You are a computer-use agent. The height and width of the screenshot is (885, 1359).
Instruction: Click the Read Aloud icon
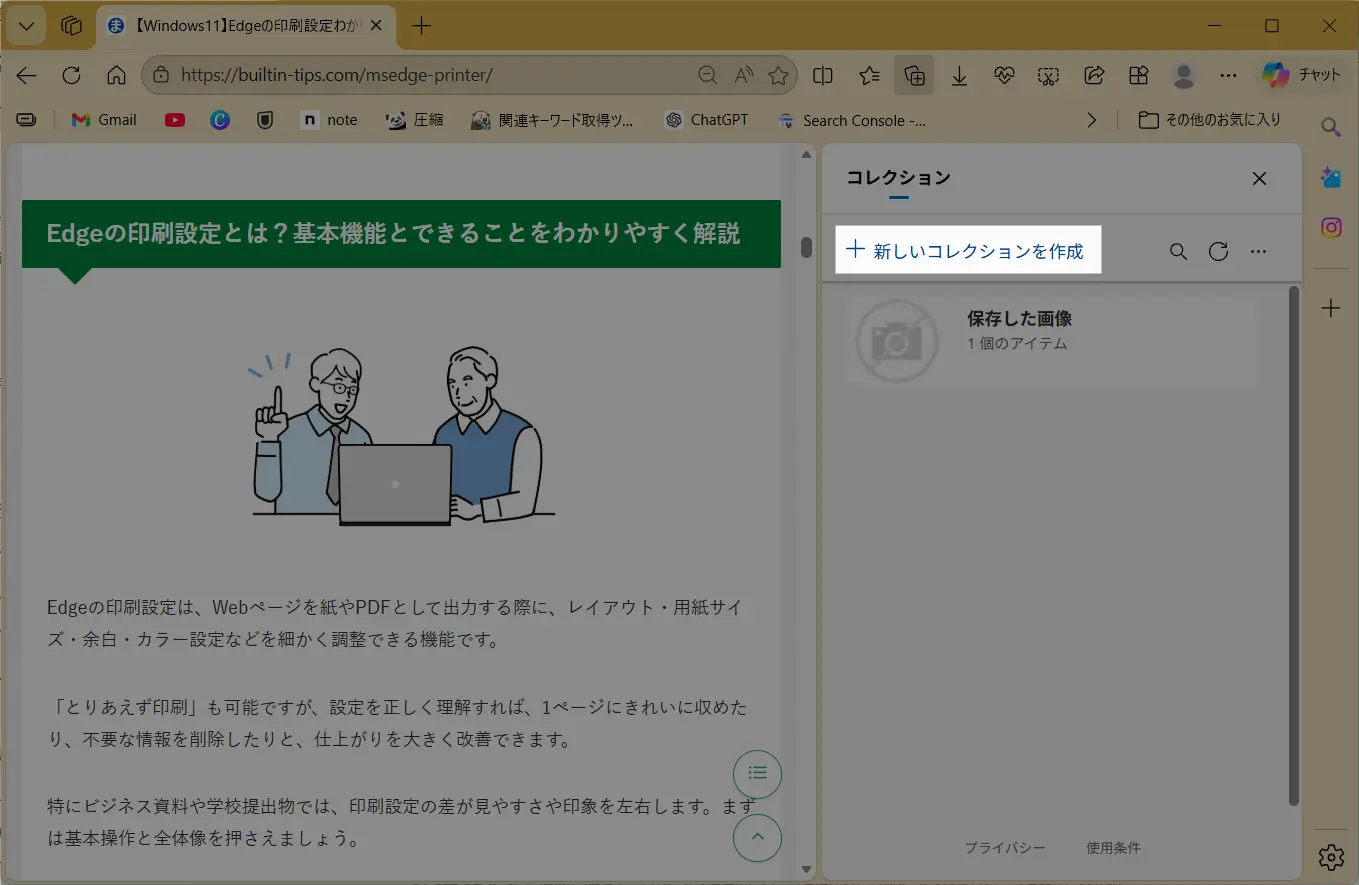[x=743, y=76]
